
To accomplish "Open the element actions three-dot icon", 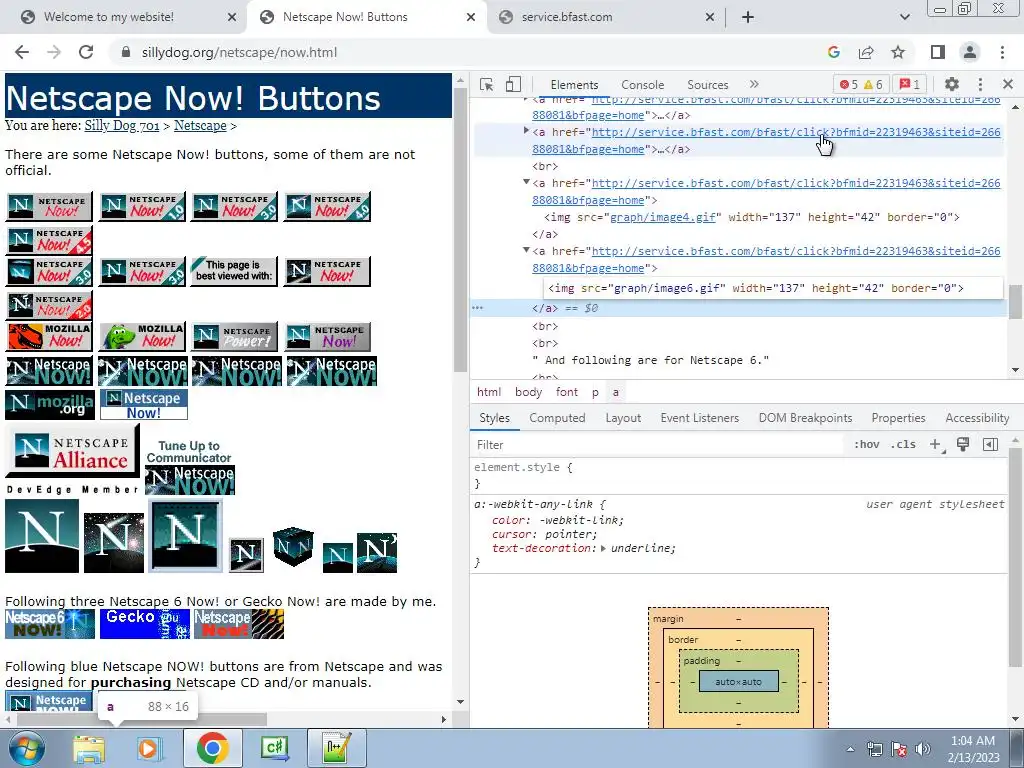I will [477, 308].
